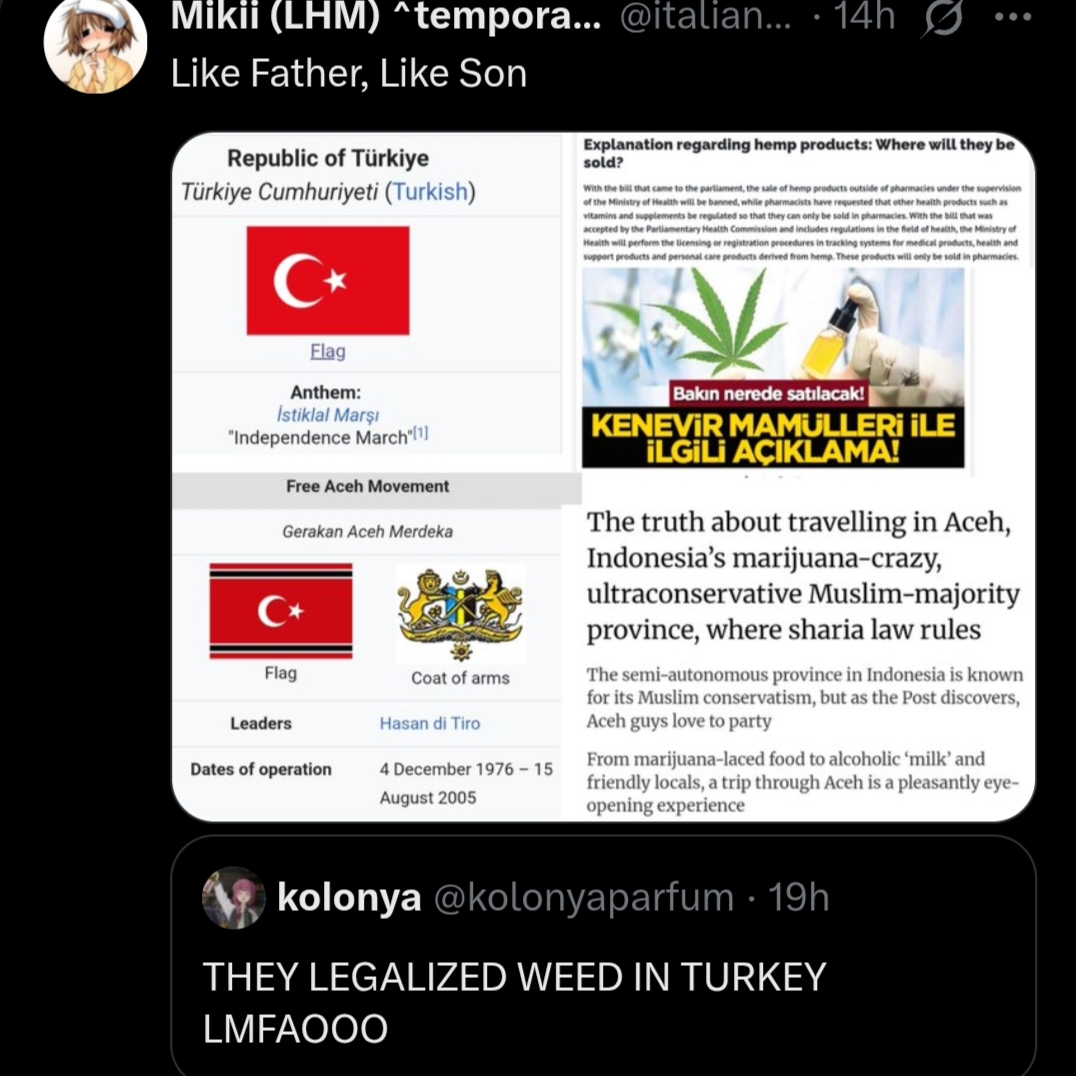Viewport: 1076px width, 1076px height.
Task: Open the 19h quoted post timestamp
Action: (798, 898)
